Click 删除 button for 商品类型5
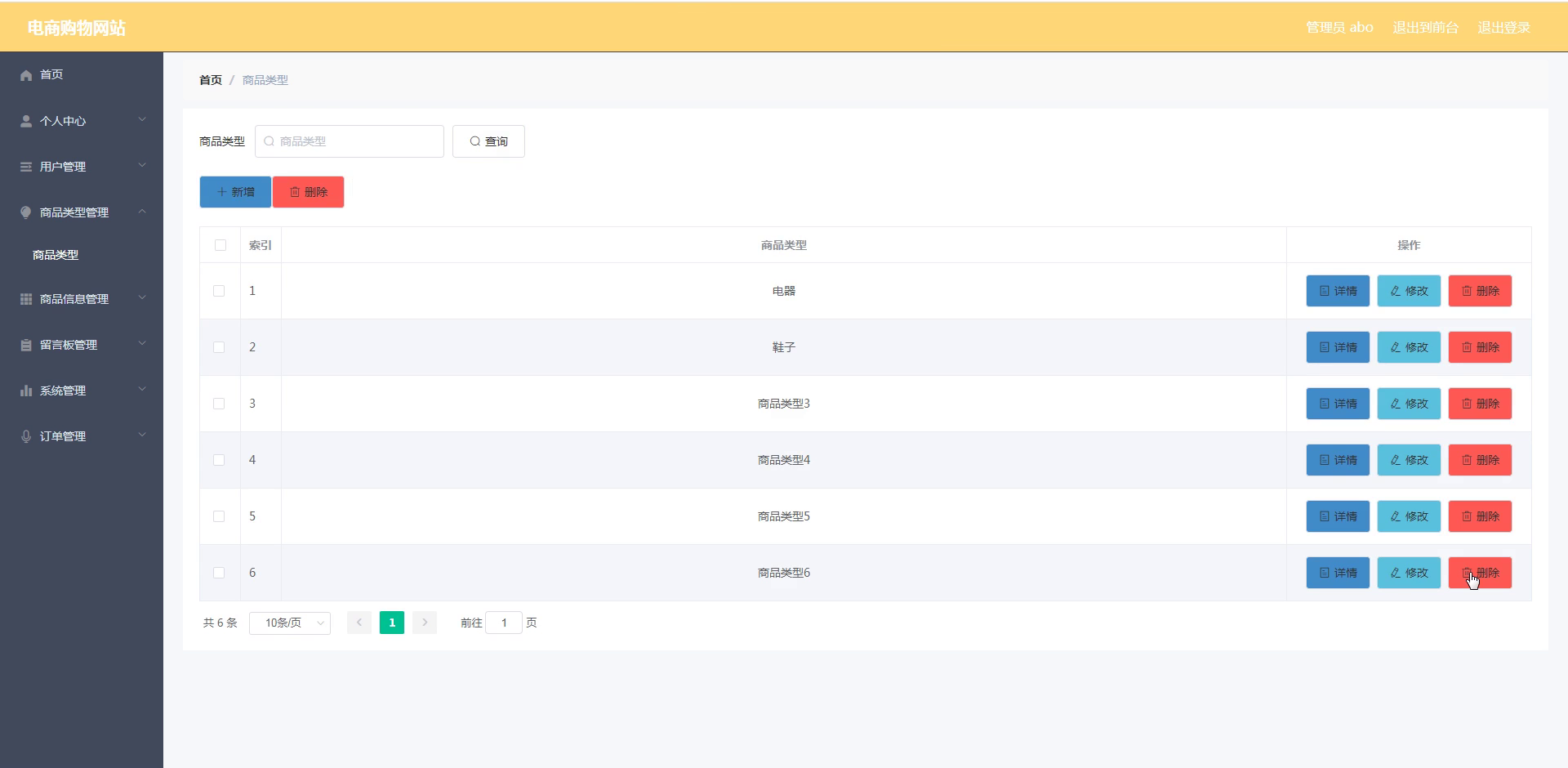 point(1480,516)
